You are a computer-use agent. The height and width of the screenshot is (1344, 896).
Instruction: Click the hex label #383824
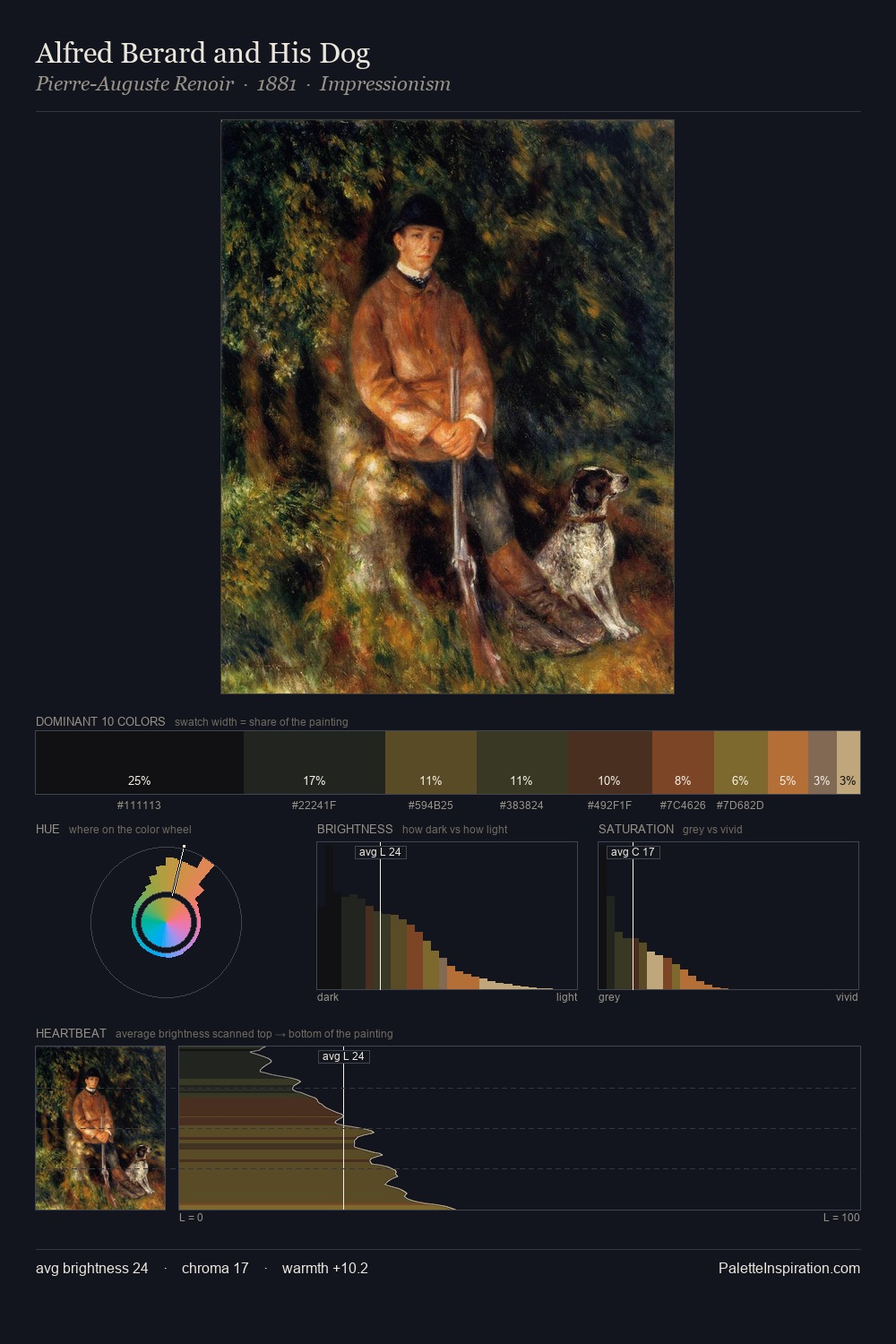pos(521,806)
